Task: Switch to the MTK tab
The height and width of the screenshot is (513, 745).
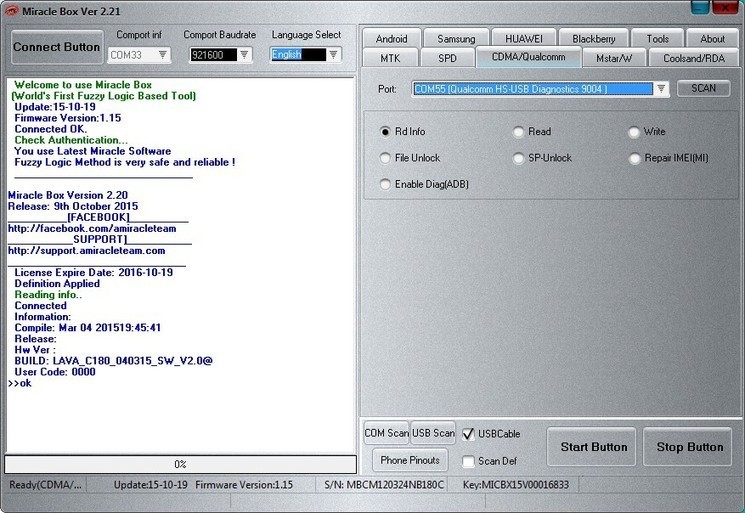Action: (390, 58)
